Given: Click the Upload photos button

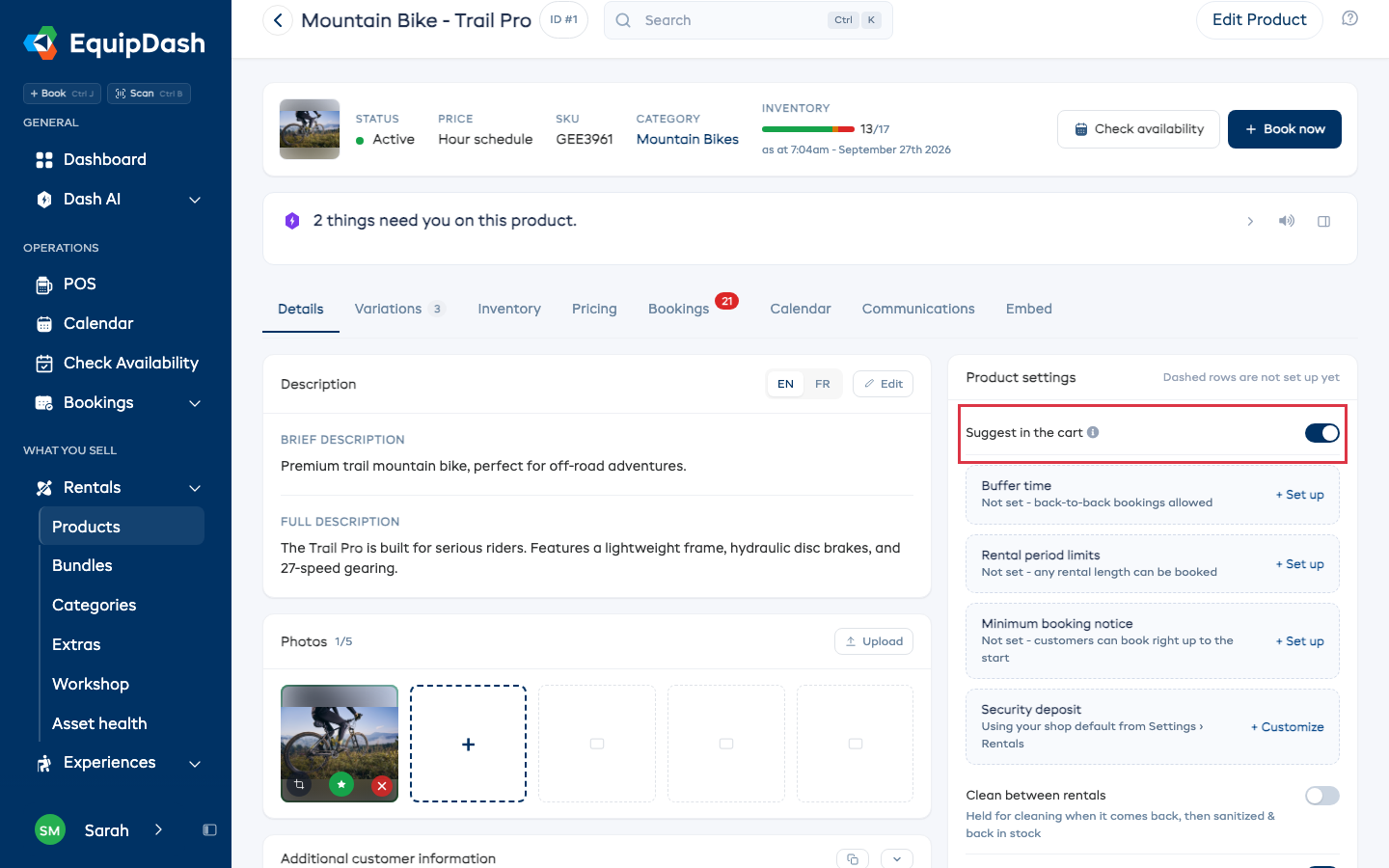Looking at the screenshot, I should point(874,641).
